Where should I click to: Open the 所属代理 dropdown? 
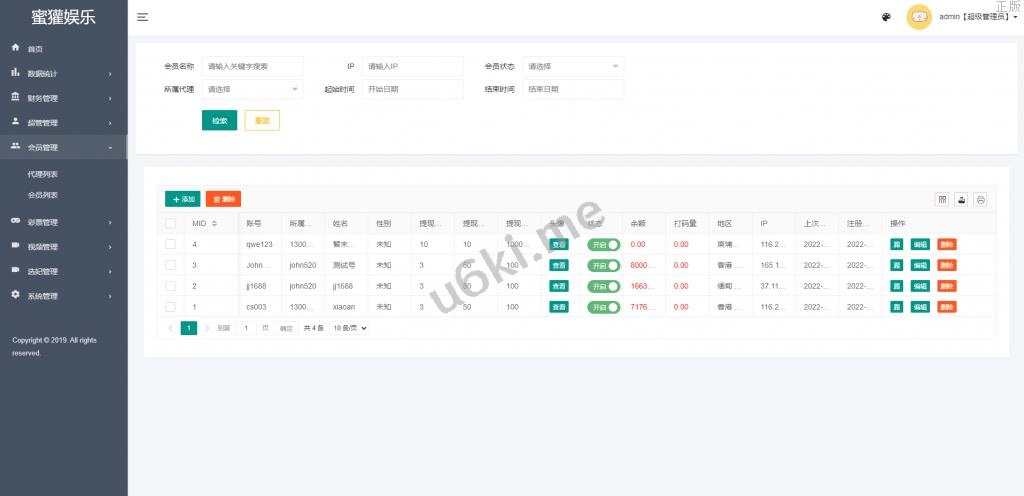(x=252, y=89)
